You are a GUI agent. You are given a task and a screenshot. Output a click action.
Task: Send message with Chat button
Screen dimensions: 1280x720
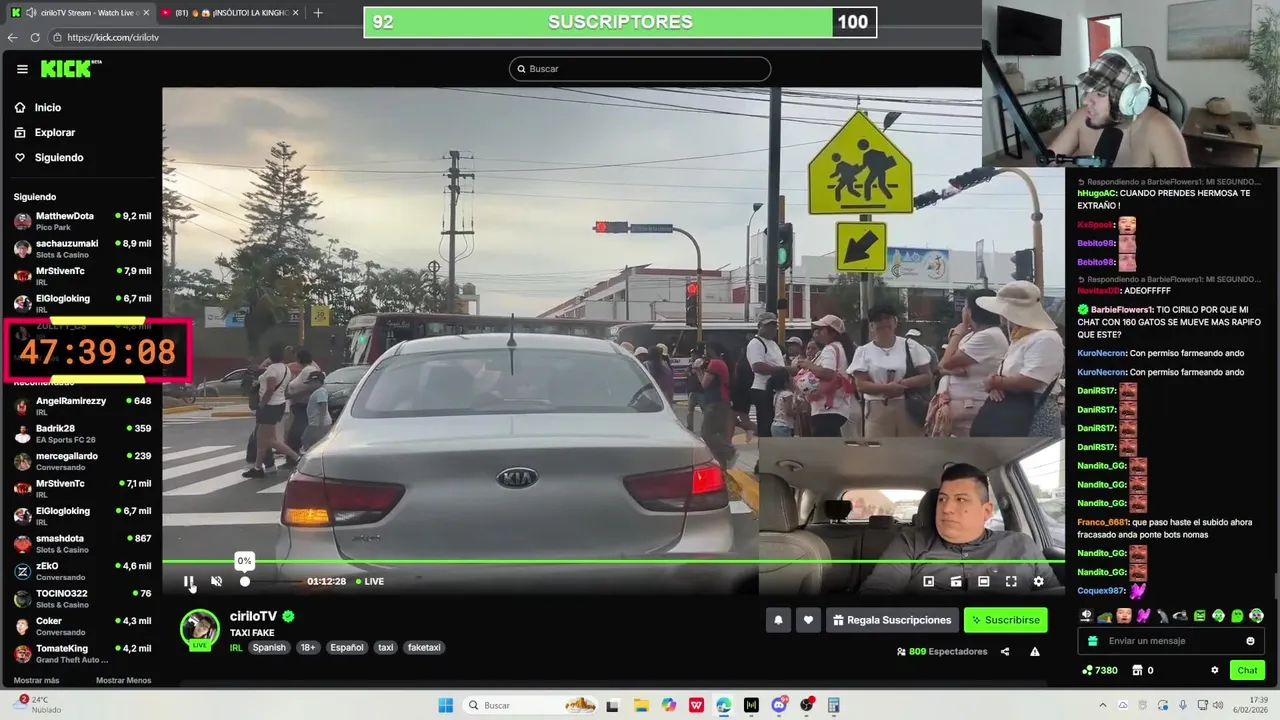(x=1247, y=670)
